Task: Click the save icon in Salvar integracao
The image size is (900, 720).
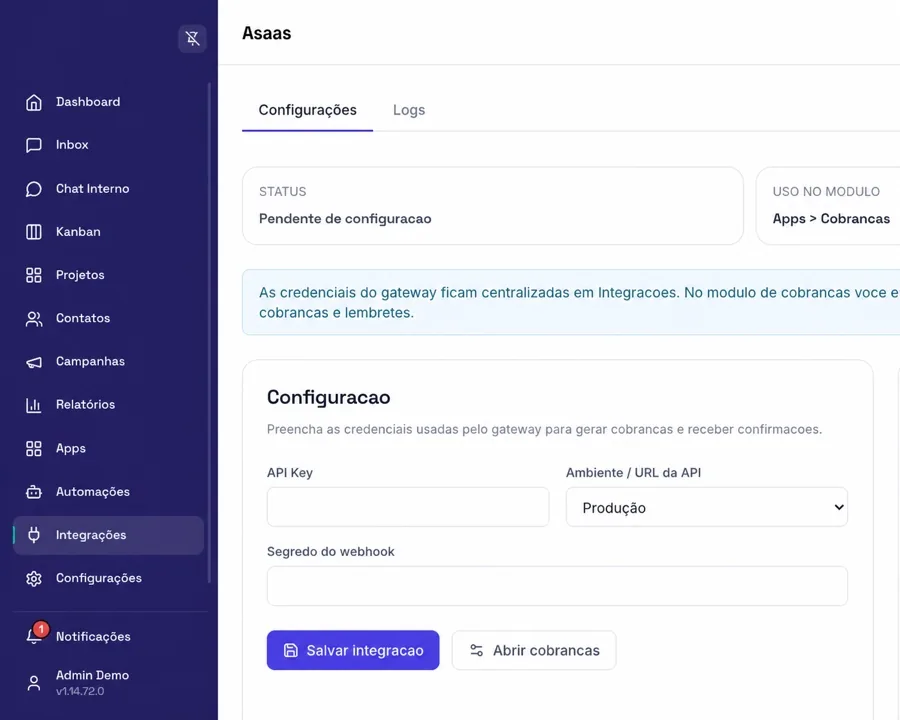Action: coord(291,650)
